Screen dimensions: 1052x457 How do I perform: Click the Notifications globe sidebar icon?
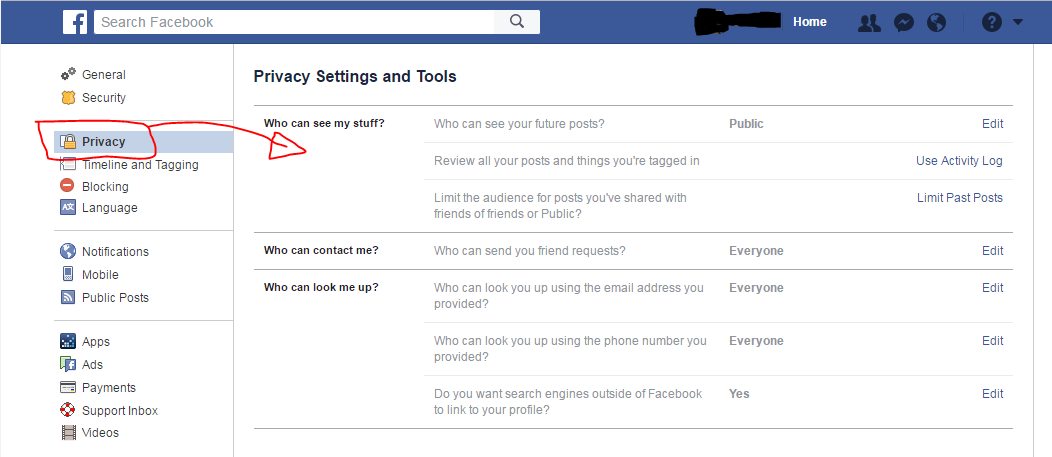[x=68, y=252]
